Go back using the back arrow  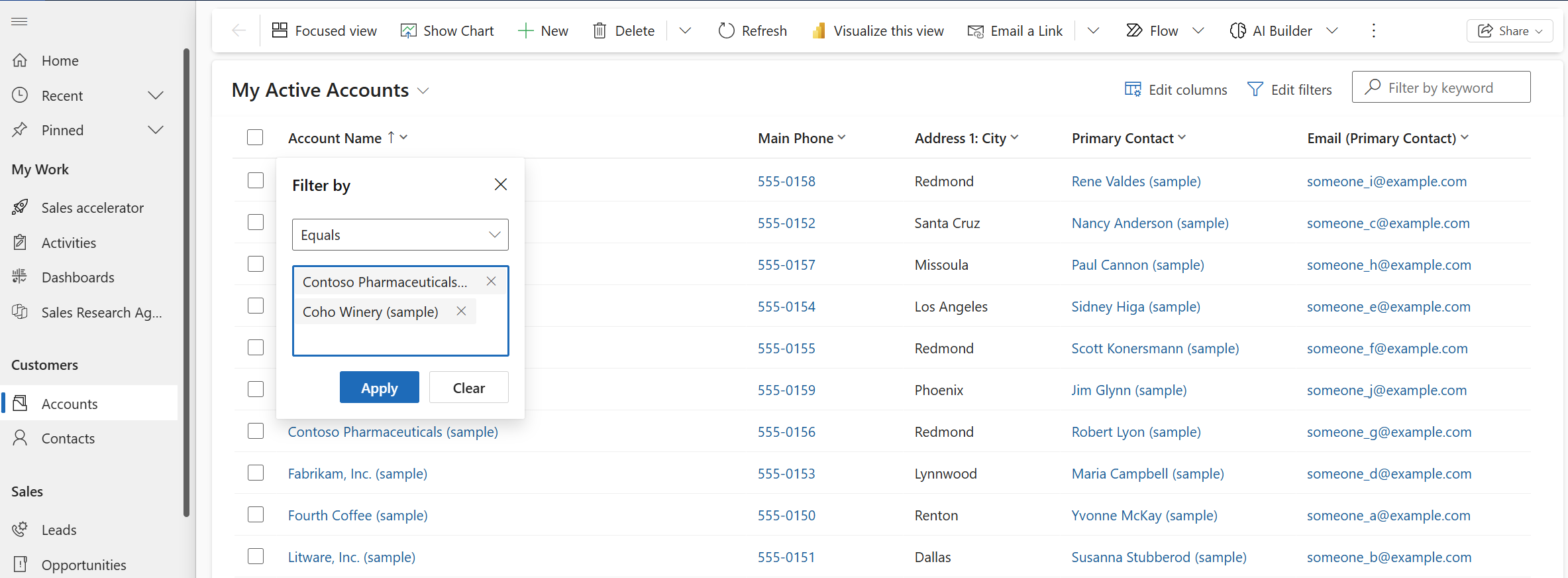[x=238, y=30]
